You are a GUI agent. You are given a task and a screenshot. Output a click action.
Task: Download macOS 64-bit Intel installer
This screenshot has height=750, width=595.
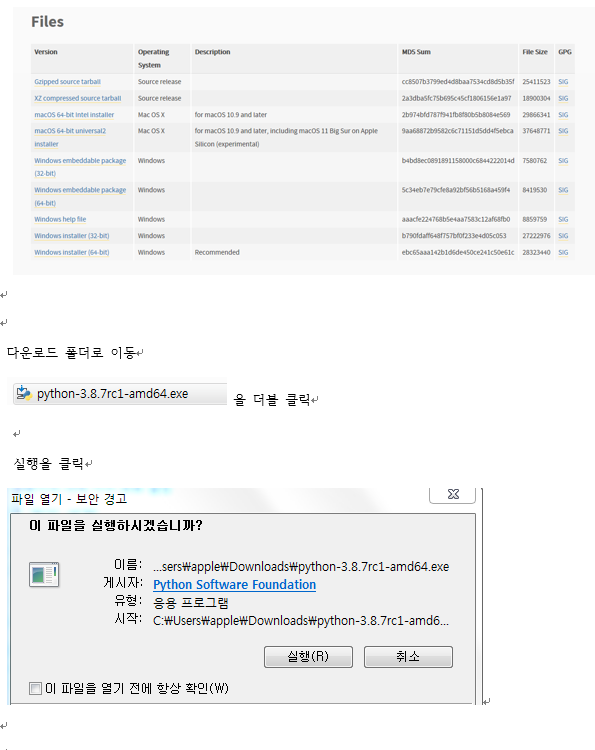pos(74,115)
